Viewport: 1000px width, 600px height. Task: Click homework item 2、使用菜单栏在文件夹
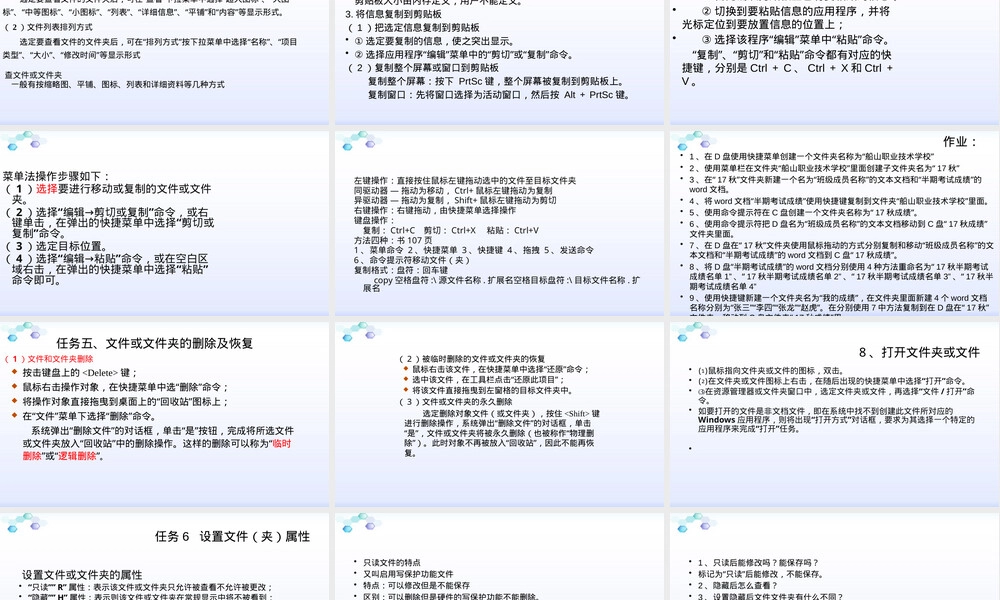[824, 168]
